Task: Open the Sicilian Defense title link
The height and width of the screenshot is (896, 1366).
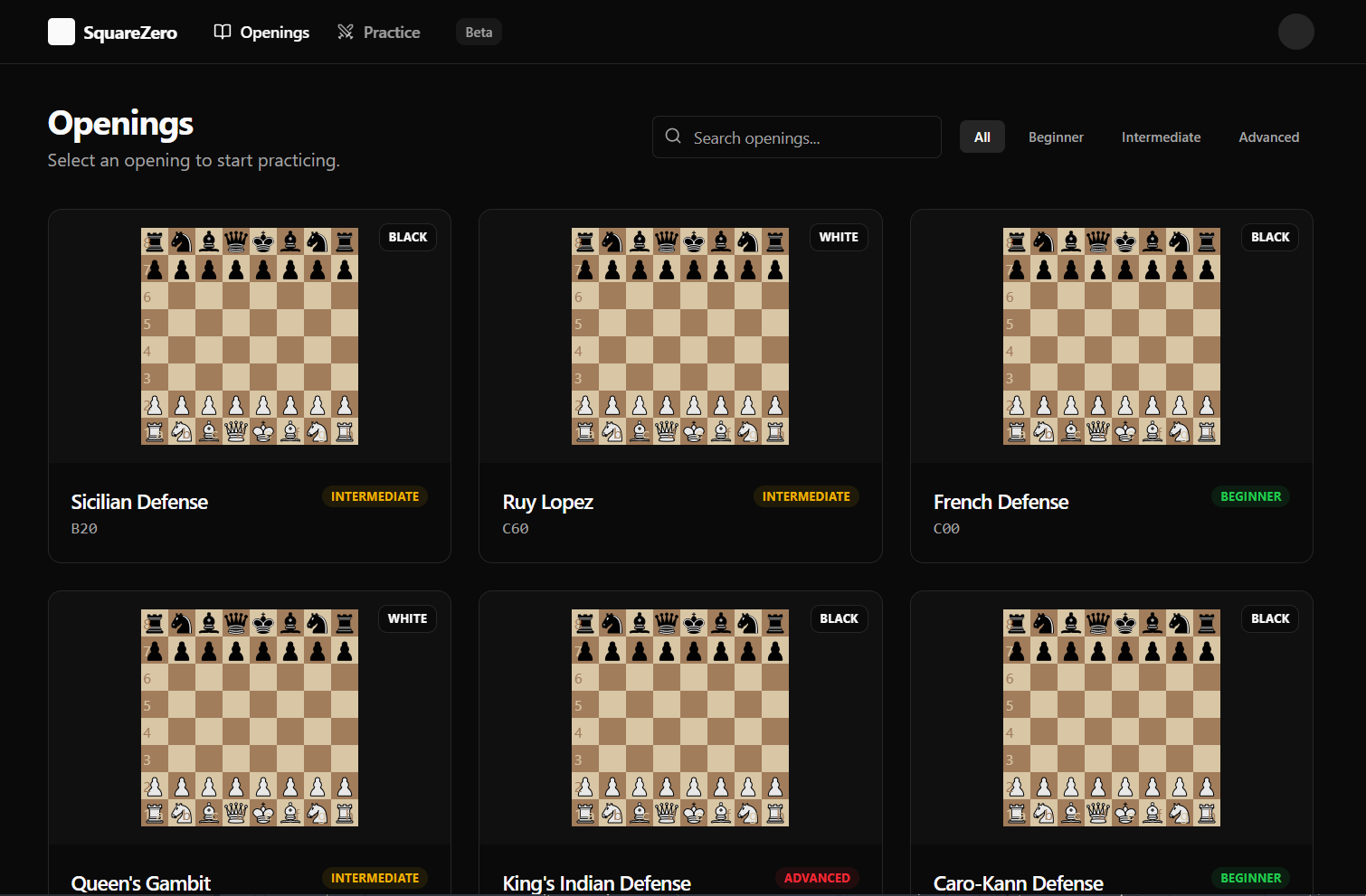Action: point(139,502)
